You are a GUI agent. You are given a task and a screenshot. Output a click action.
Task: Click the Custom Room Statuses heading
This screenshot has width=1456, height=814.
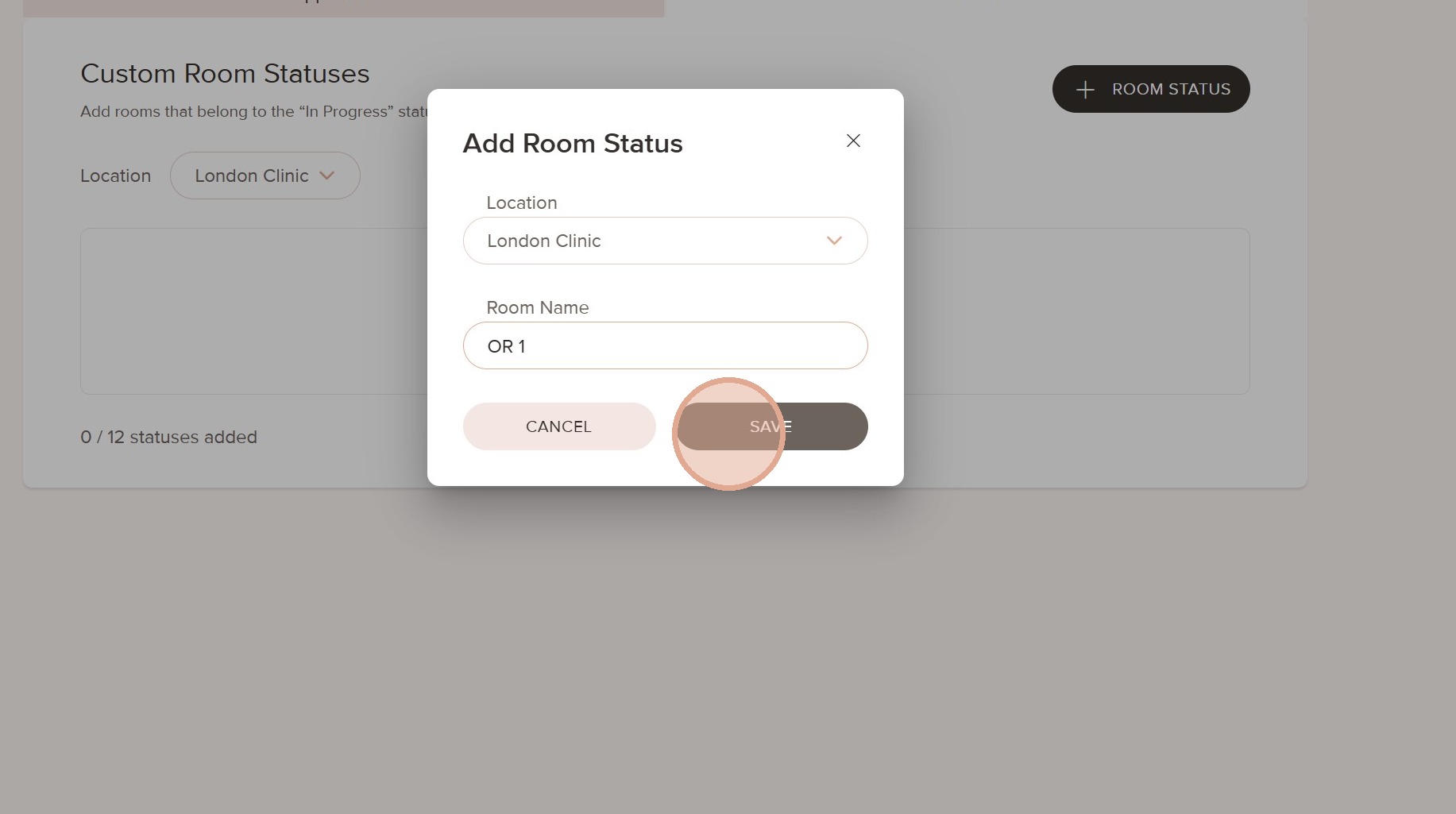(225, 74)
